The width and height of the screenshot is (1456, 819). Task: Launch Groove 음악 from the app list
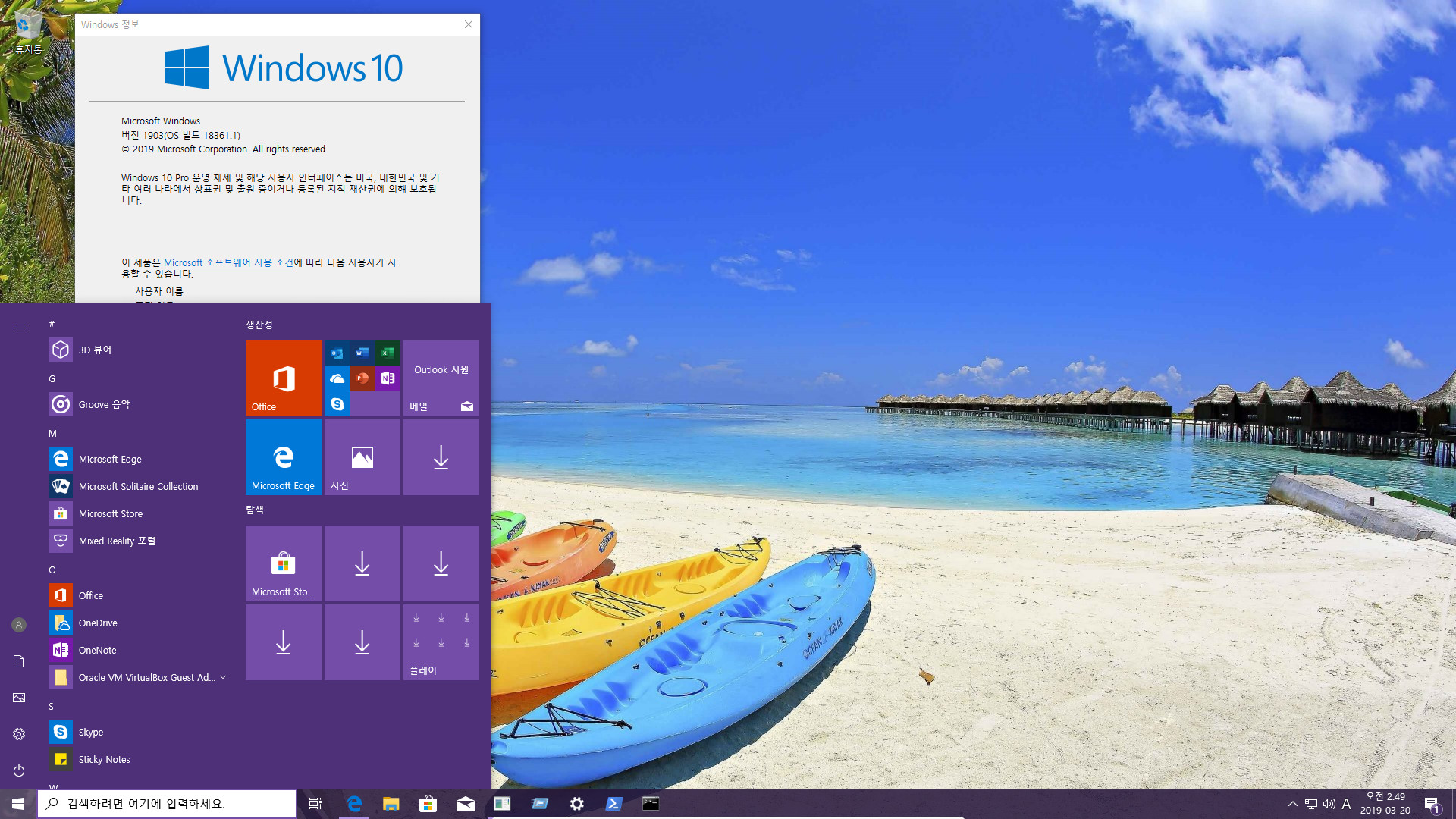click(136, 404)
